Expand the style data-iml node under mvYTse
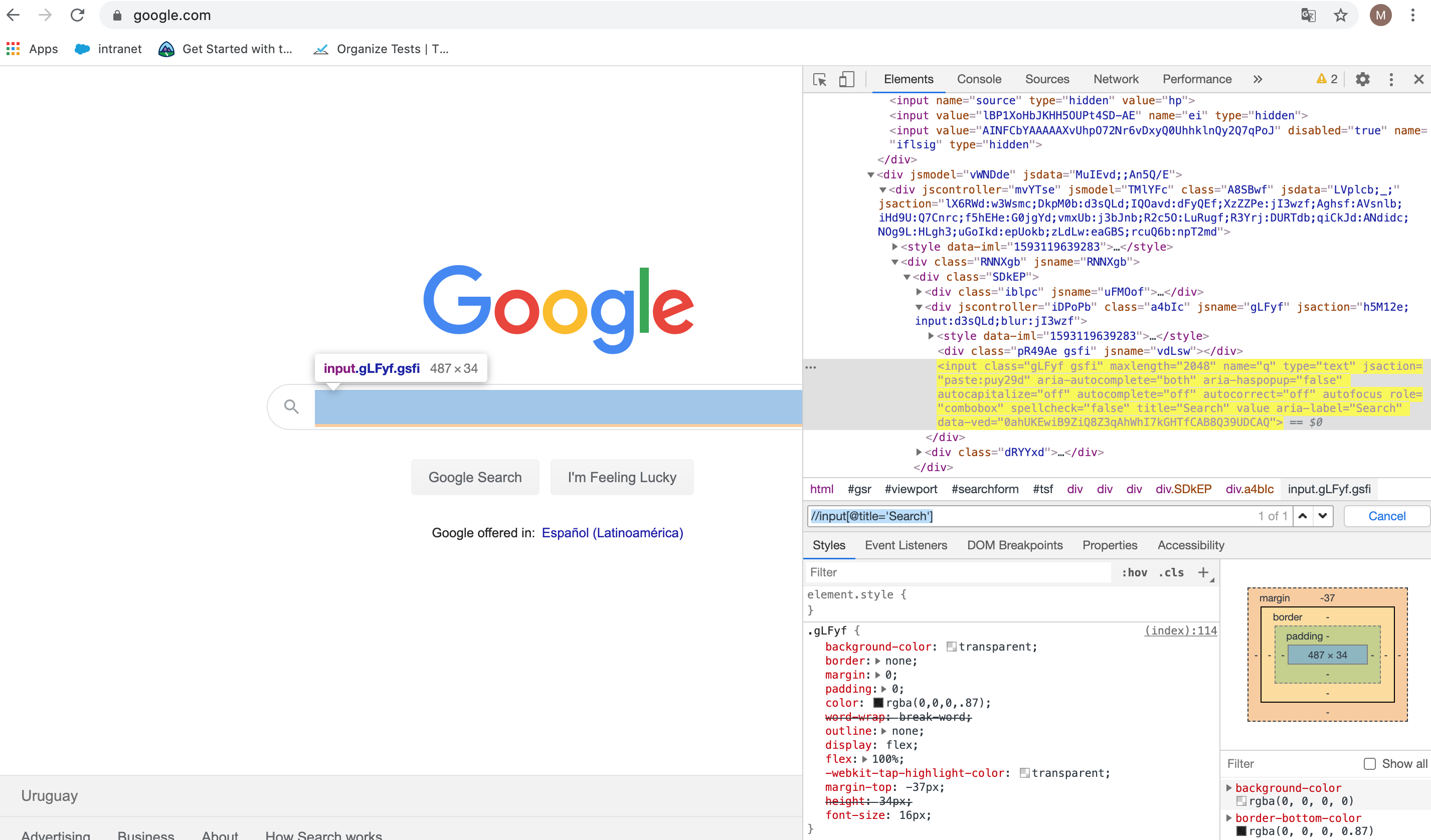Viewport: 1431px width, 840px height. click(895, 247)
